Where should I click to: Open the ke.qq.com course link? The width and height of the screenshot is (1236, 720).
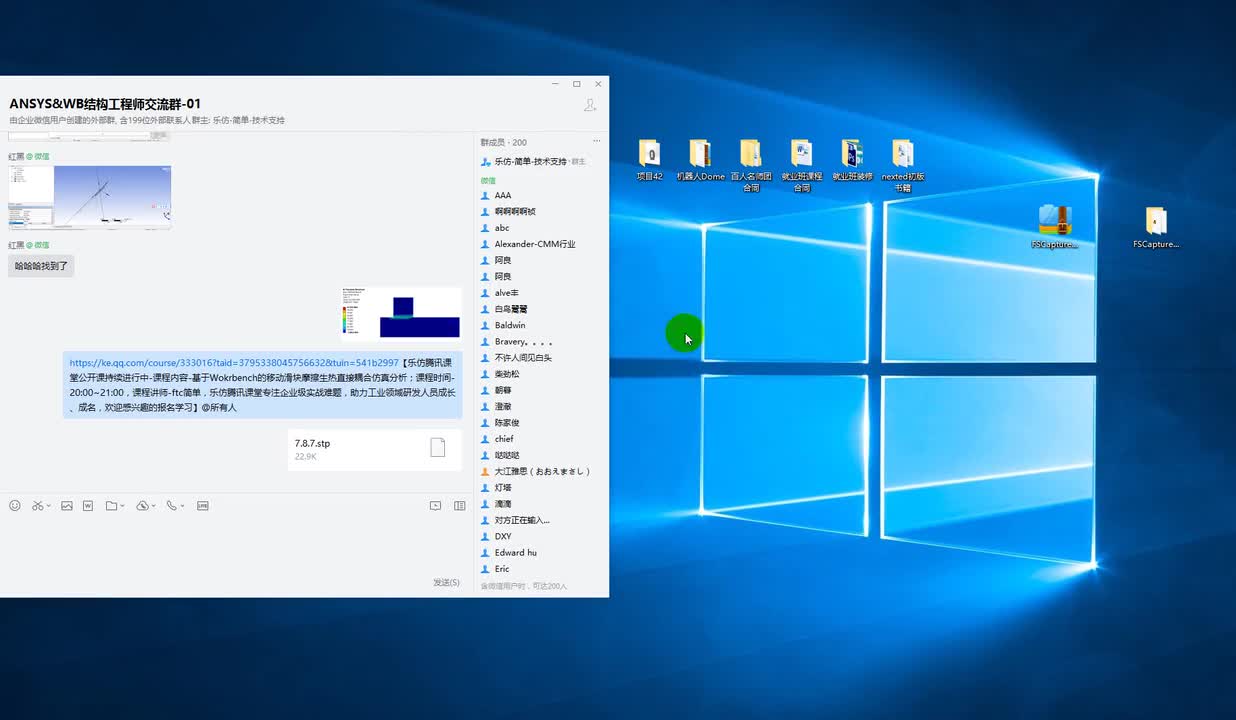[x=234, y=363]
